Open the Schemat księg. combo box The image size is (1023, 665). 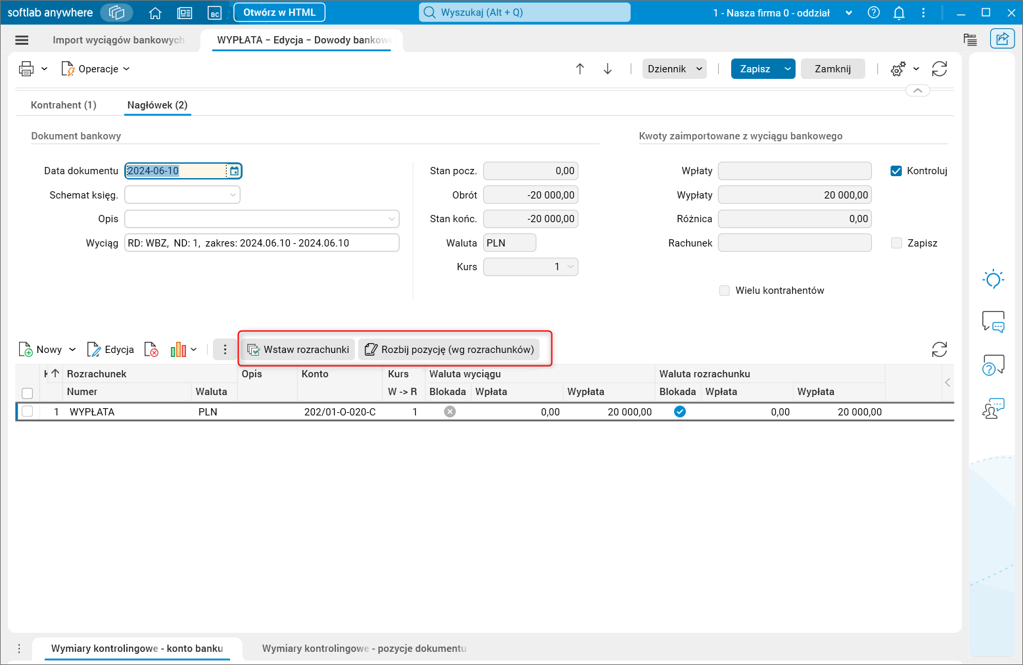click(182, 194)
